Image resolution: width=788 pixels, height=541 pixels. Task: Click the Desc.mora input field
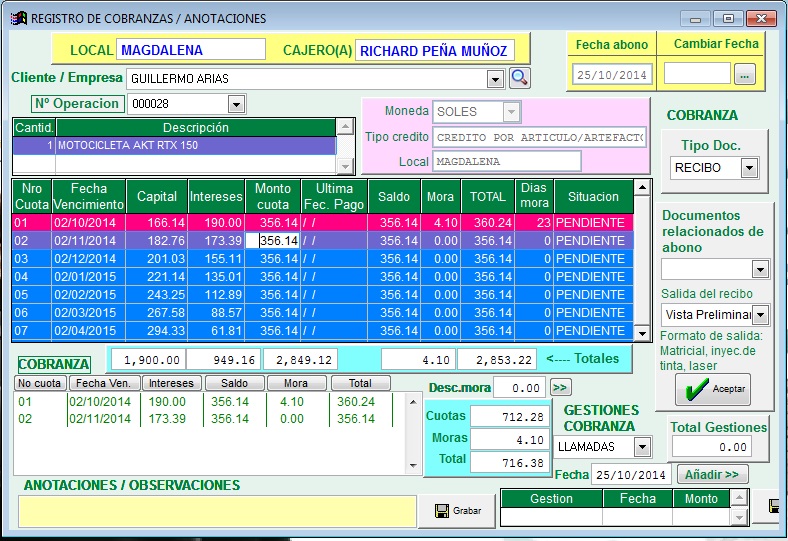(520, 388)
